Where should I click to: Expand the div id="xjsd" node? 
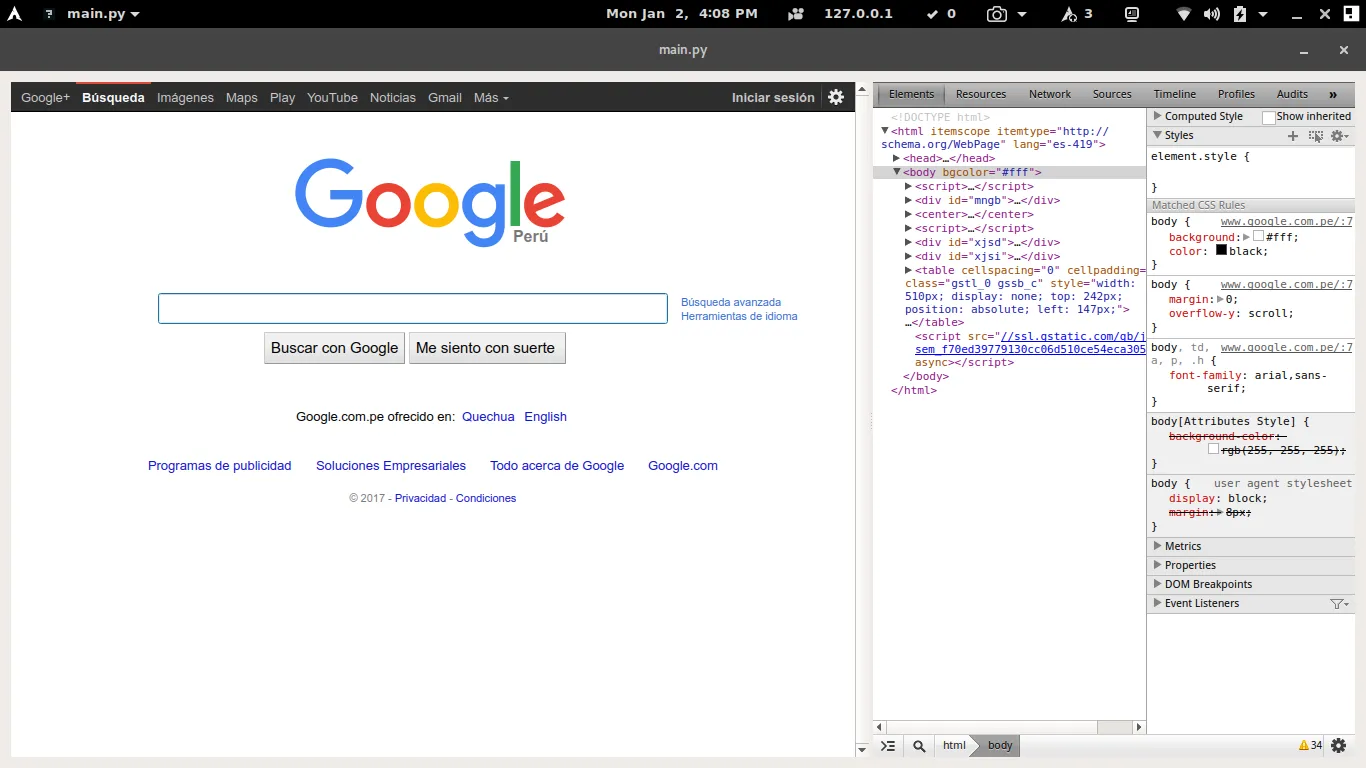(909, 242)
